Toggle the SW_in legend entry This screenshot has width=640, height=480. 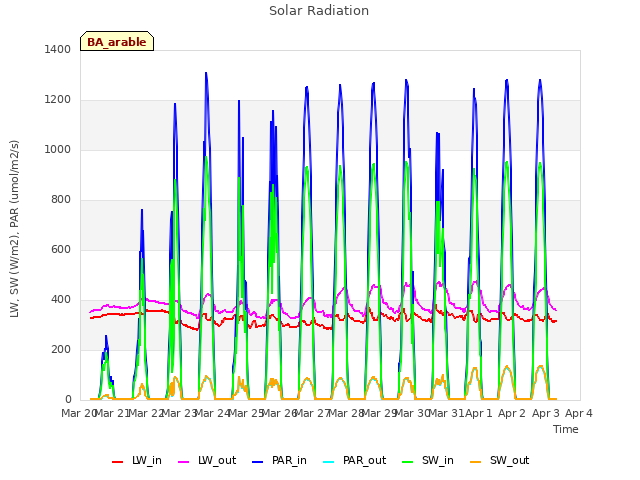pyautogui.click(x=428, y=461)
